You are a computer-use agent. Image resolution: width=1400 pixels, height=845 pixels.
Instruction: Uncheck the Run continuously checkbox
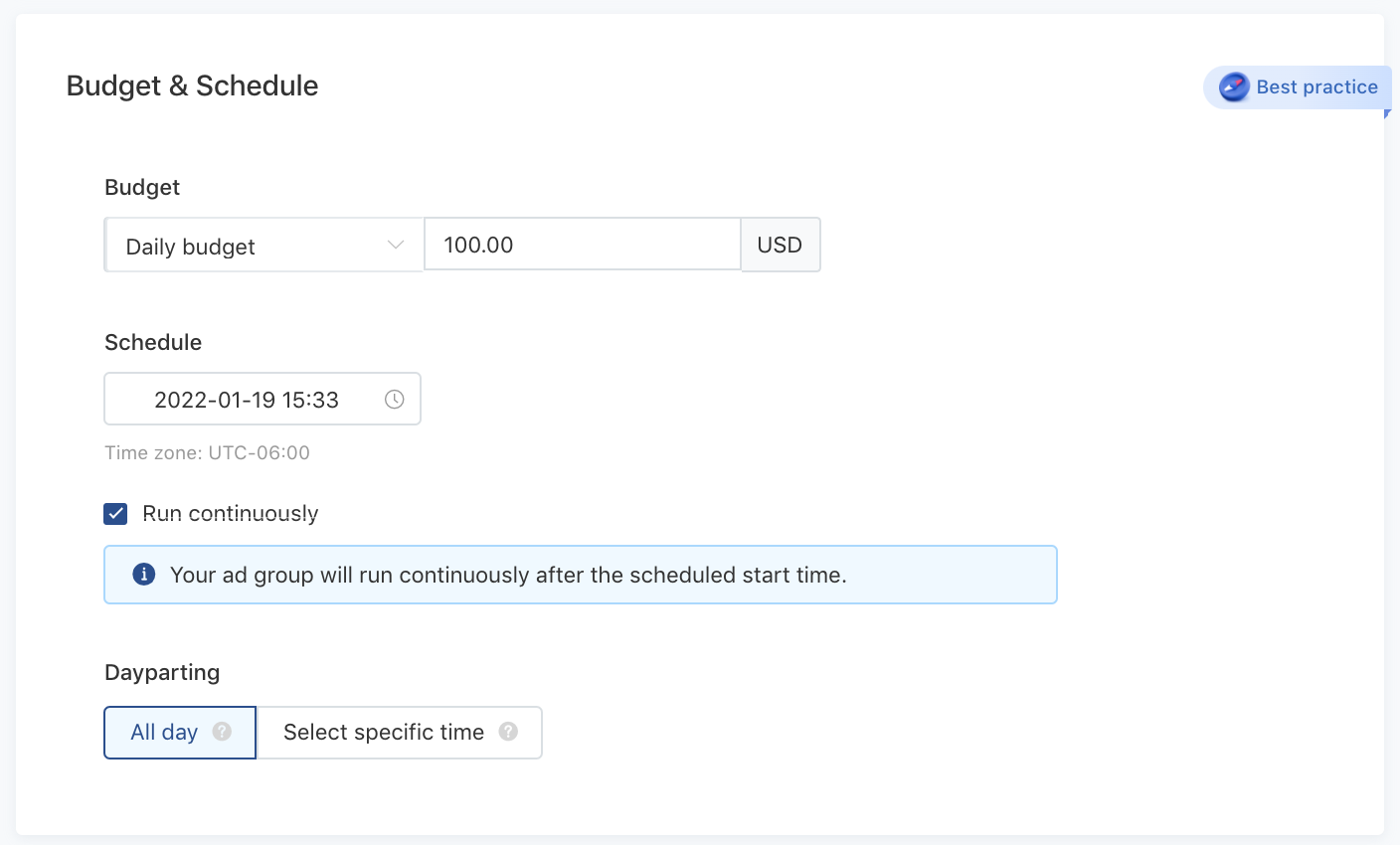coord(115,514)
